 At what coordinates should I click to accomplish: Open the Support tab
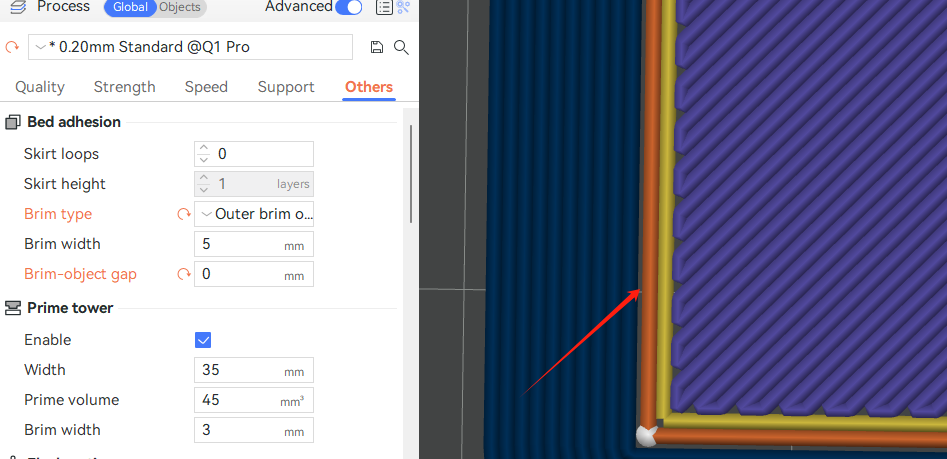click(286, 87)
